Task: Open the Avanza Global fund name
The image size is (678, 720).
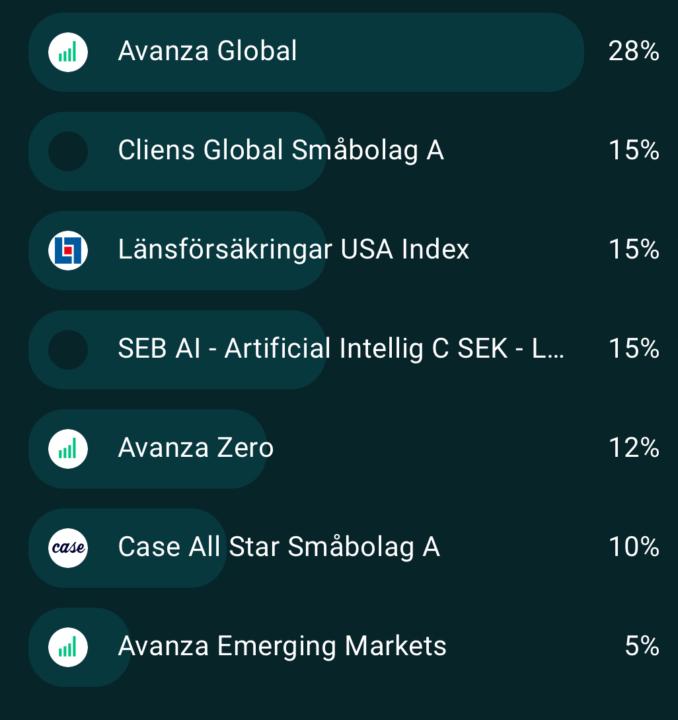Action: [x=207, y=51]
